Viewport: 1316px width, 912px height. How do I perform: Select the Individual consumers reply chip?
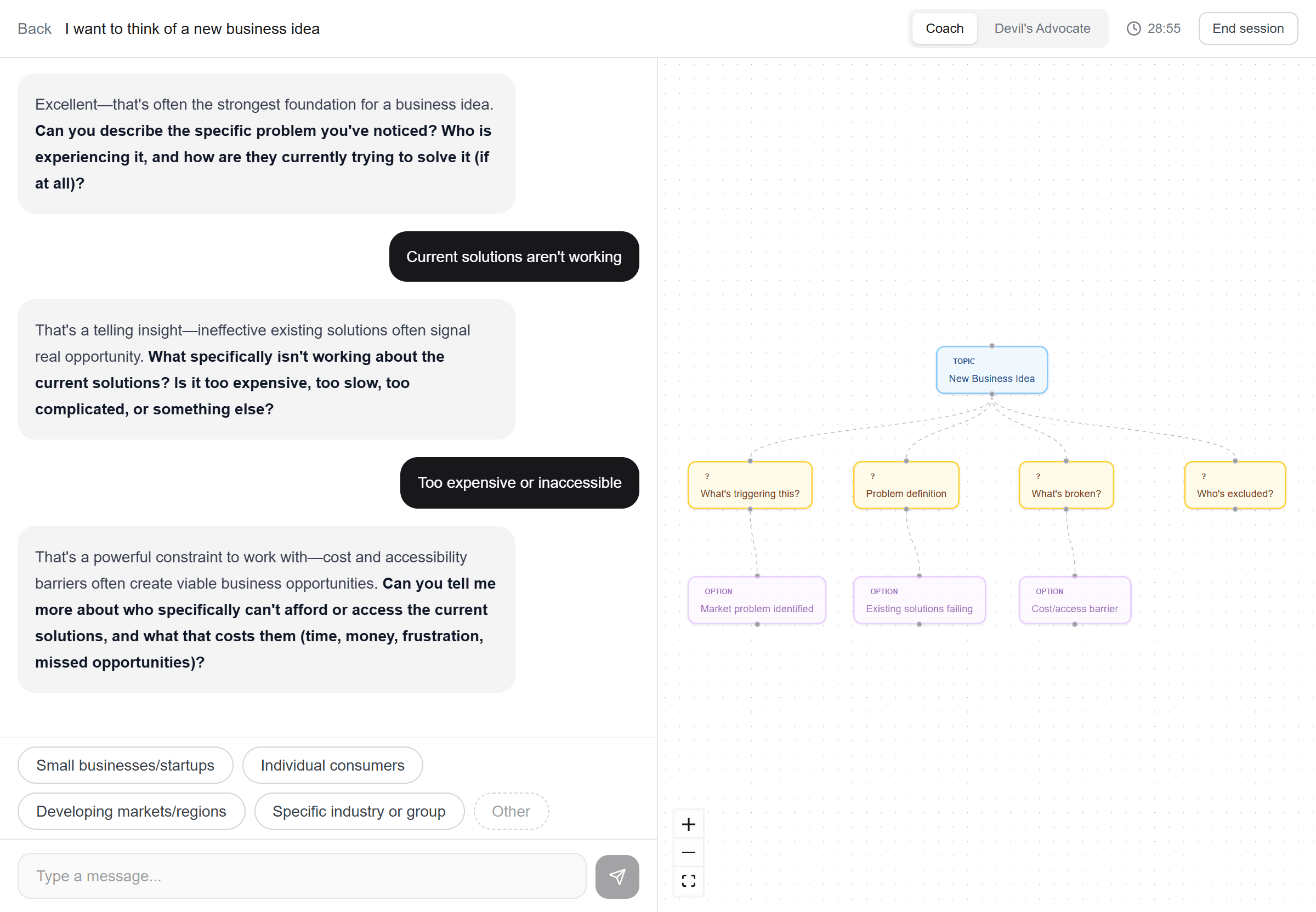[x=332, y=765]
